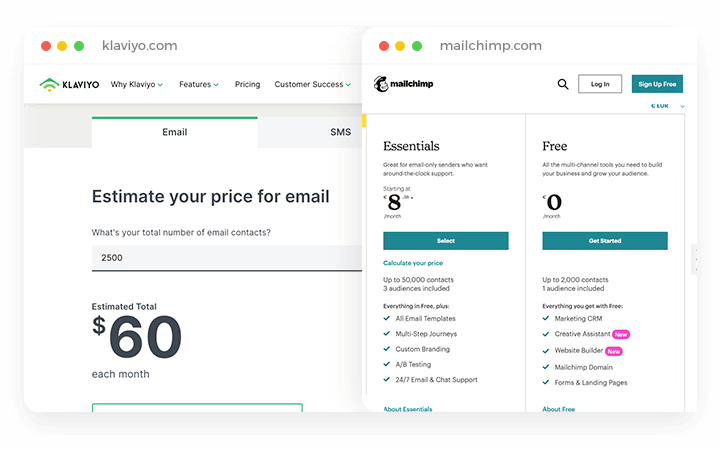Open the Pricing menu item
Image resolution: width=720 pixels, height=449 pixels.
(248, 84)
